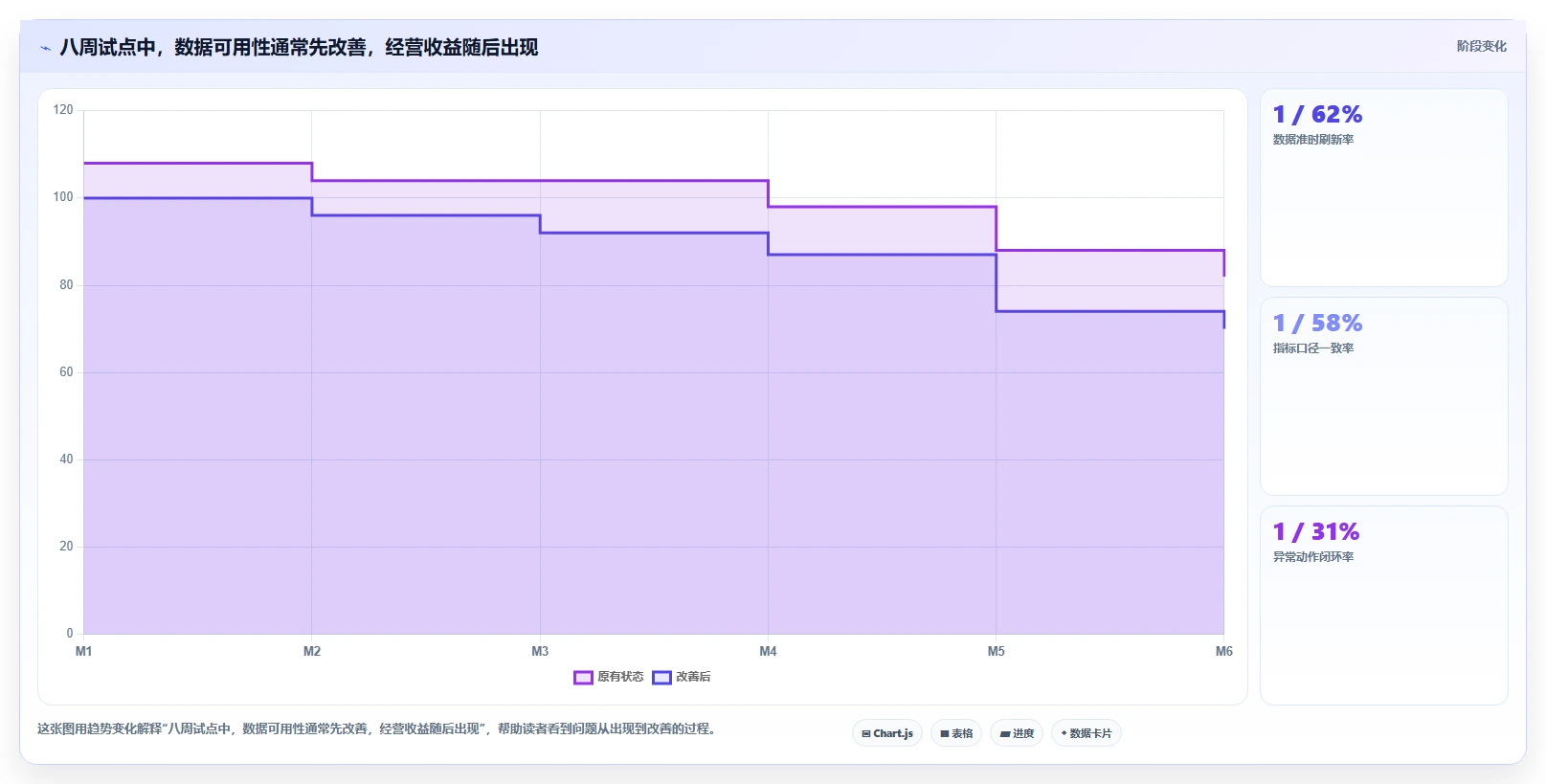Click the icon inside the Chart.js tag
The height and width of the screenshot is (784, 1546).
(865, 734)
